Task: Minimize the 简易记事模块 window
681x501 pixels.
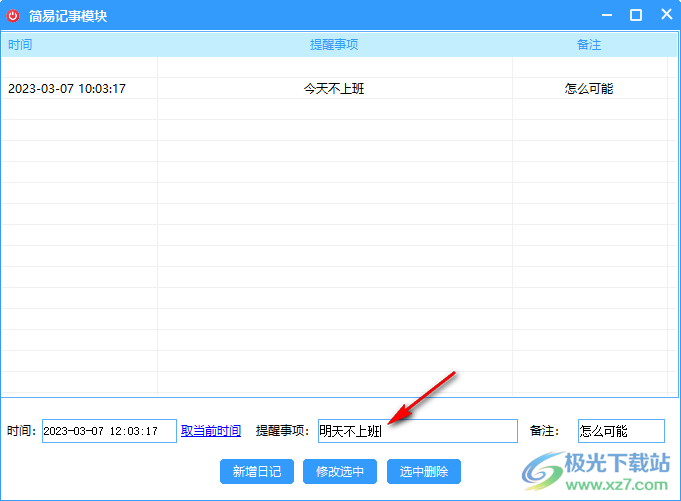Action: [x=605, y=15]
